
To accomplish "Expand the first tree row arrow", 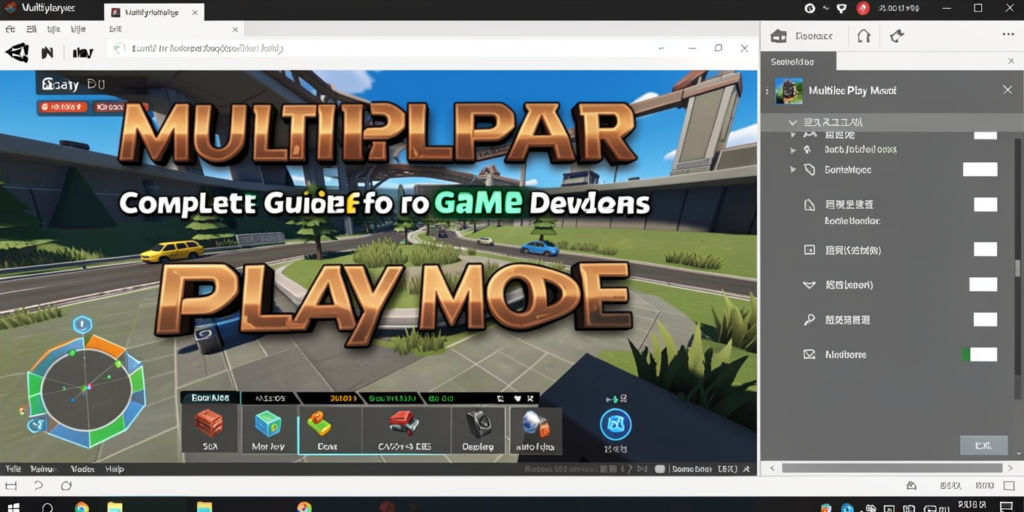I will point(793,135).
